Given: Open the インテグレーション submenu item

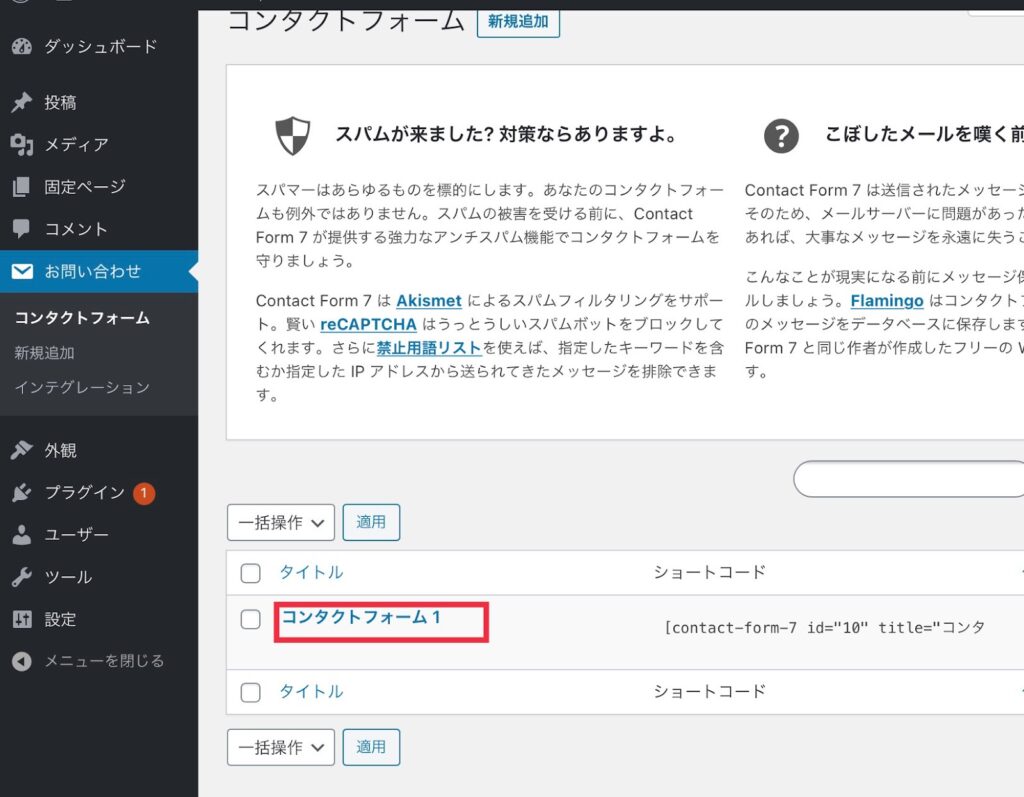Looking at the screenshot, I should tap(82, 387).
